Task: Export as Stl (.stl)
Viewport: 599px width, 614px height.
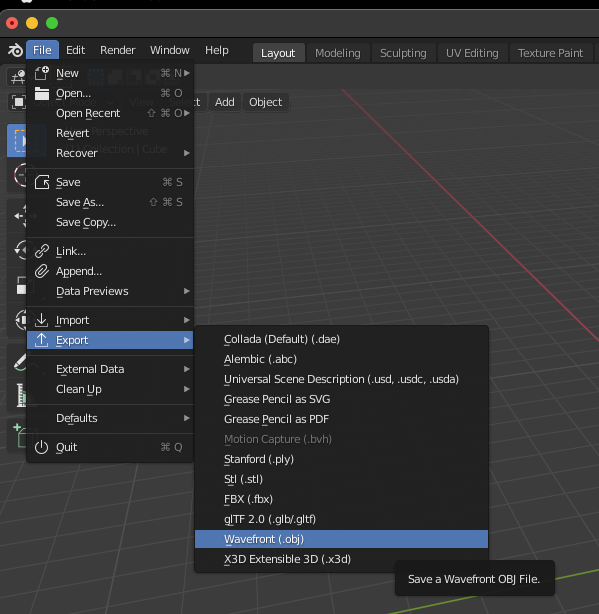Action: (x=341, y=479)
